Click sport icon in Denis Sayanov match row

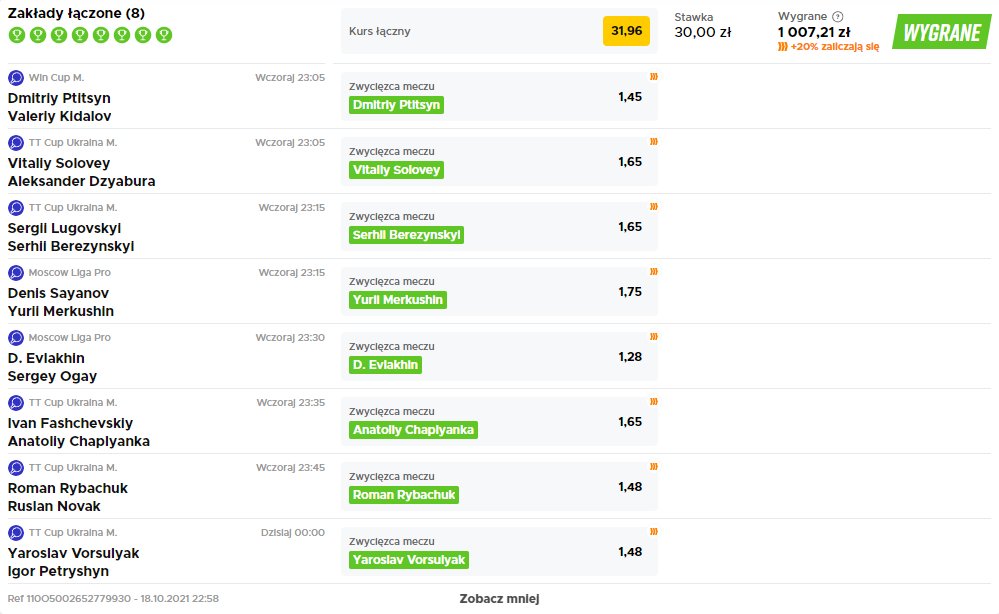(16, 273)
